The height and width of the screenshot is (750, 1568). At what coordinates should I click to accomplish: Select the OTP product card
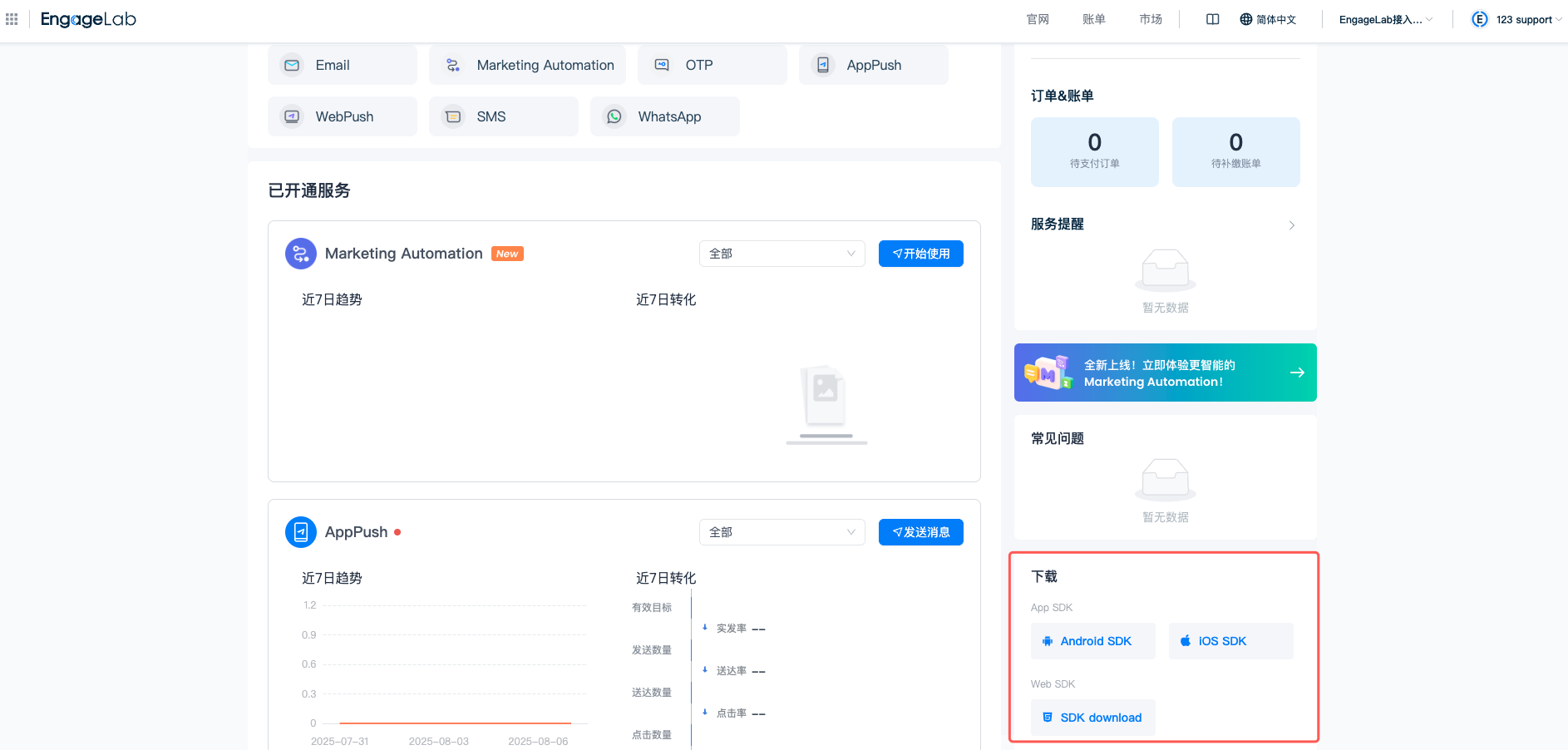(713, 65)
